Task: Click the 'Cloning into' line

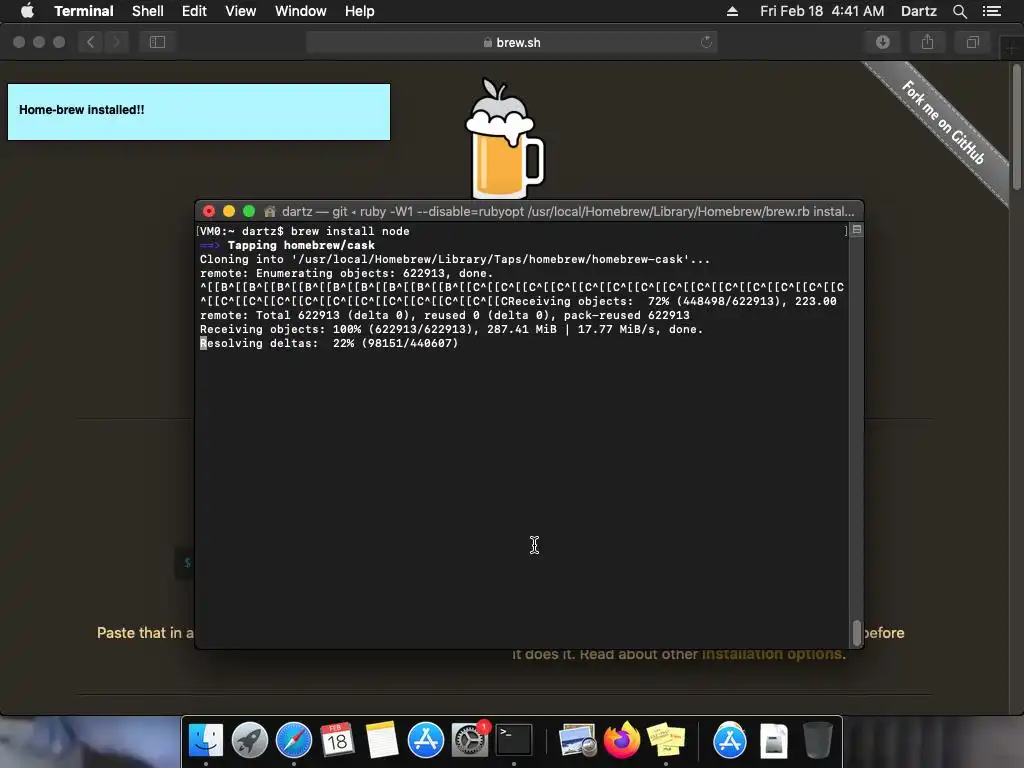Action: (x=455, y=259)
